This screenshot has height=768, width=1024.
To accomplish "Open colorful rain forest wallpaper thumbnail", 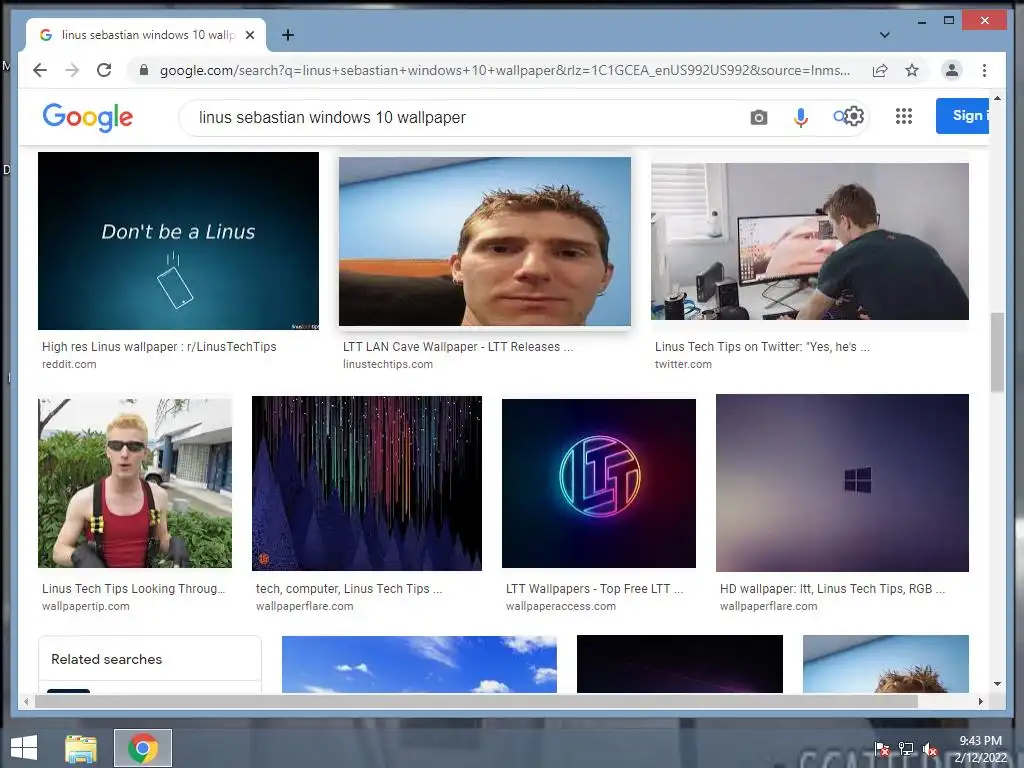I will click(367, 483).
